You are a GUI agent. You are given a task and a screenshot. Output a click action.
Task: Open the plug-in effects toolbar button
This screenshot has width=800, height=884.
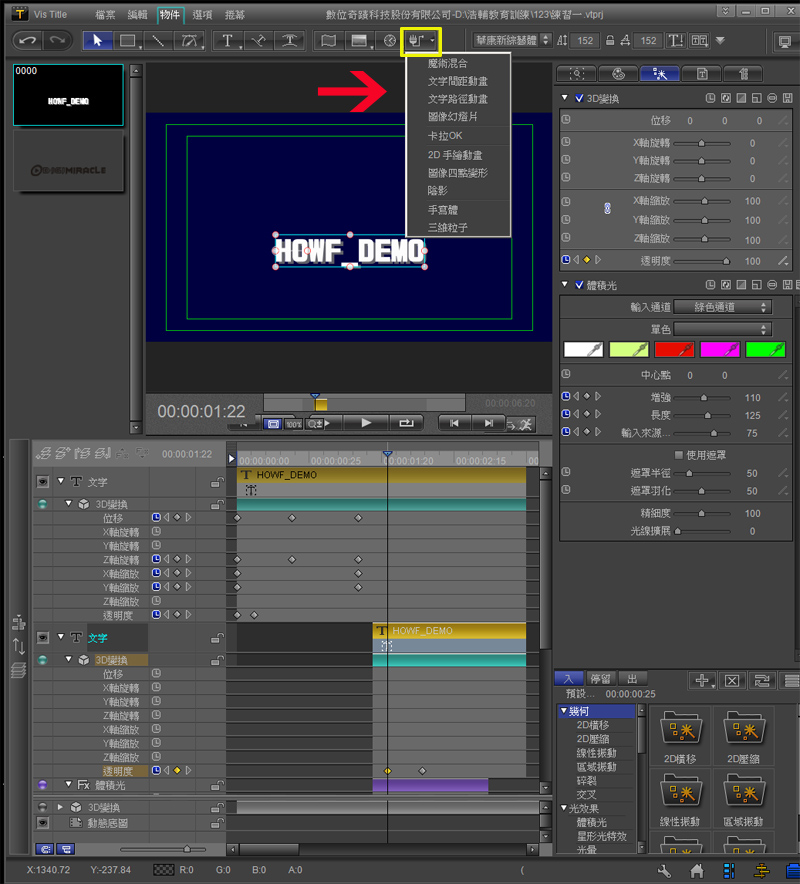click(421, 41)
